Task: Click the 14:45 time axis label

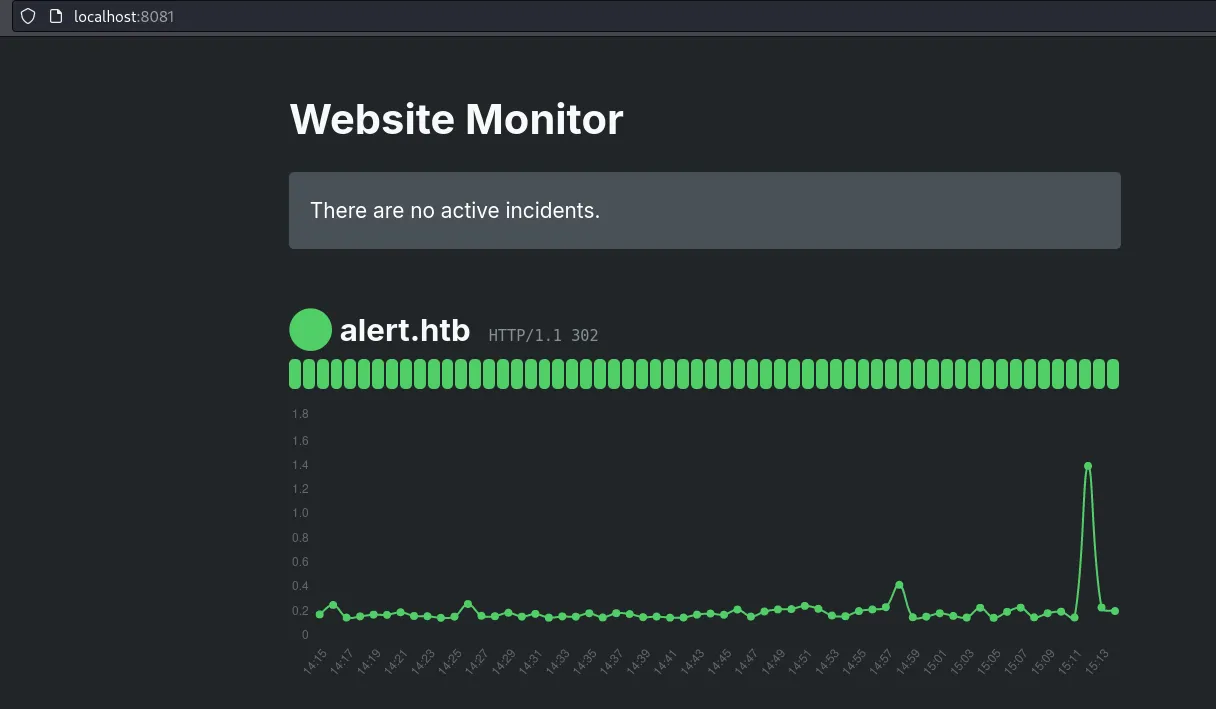Action: tap(719, 661)
